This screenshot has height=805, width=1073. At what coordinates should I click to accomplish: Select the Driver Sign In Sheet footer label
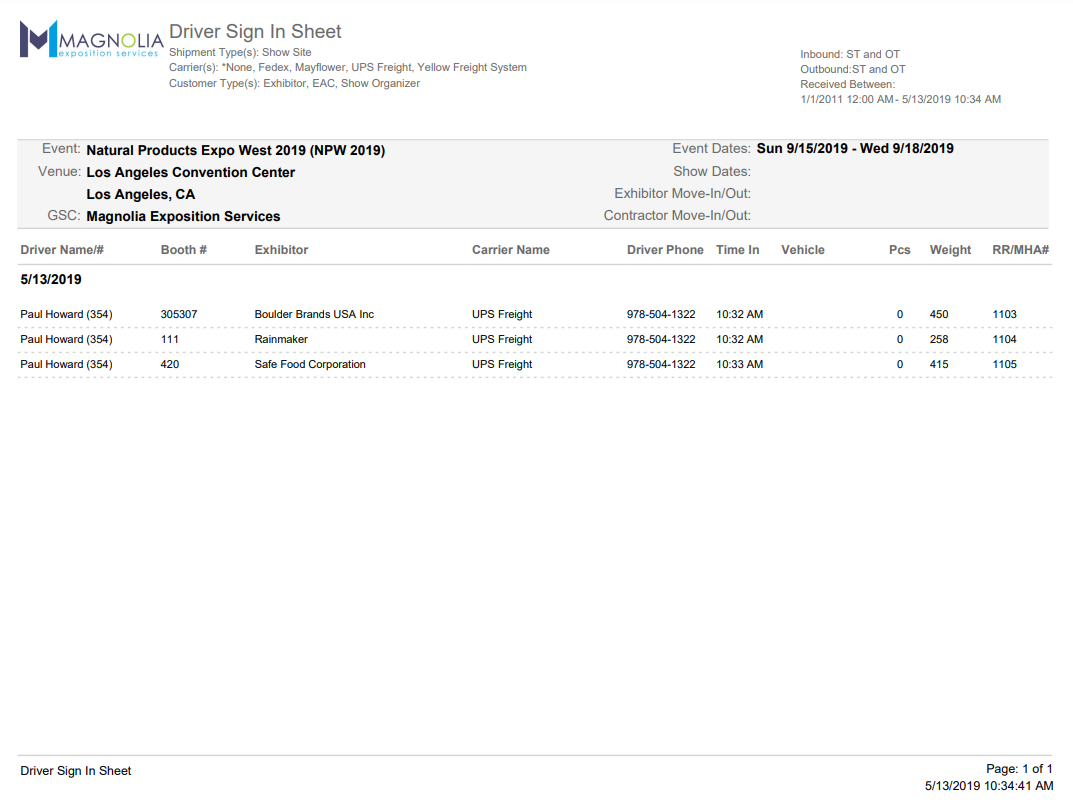coord(75,770)
